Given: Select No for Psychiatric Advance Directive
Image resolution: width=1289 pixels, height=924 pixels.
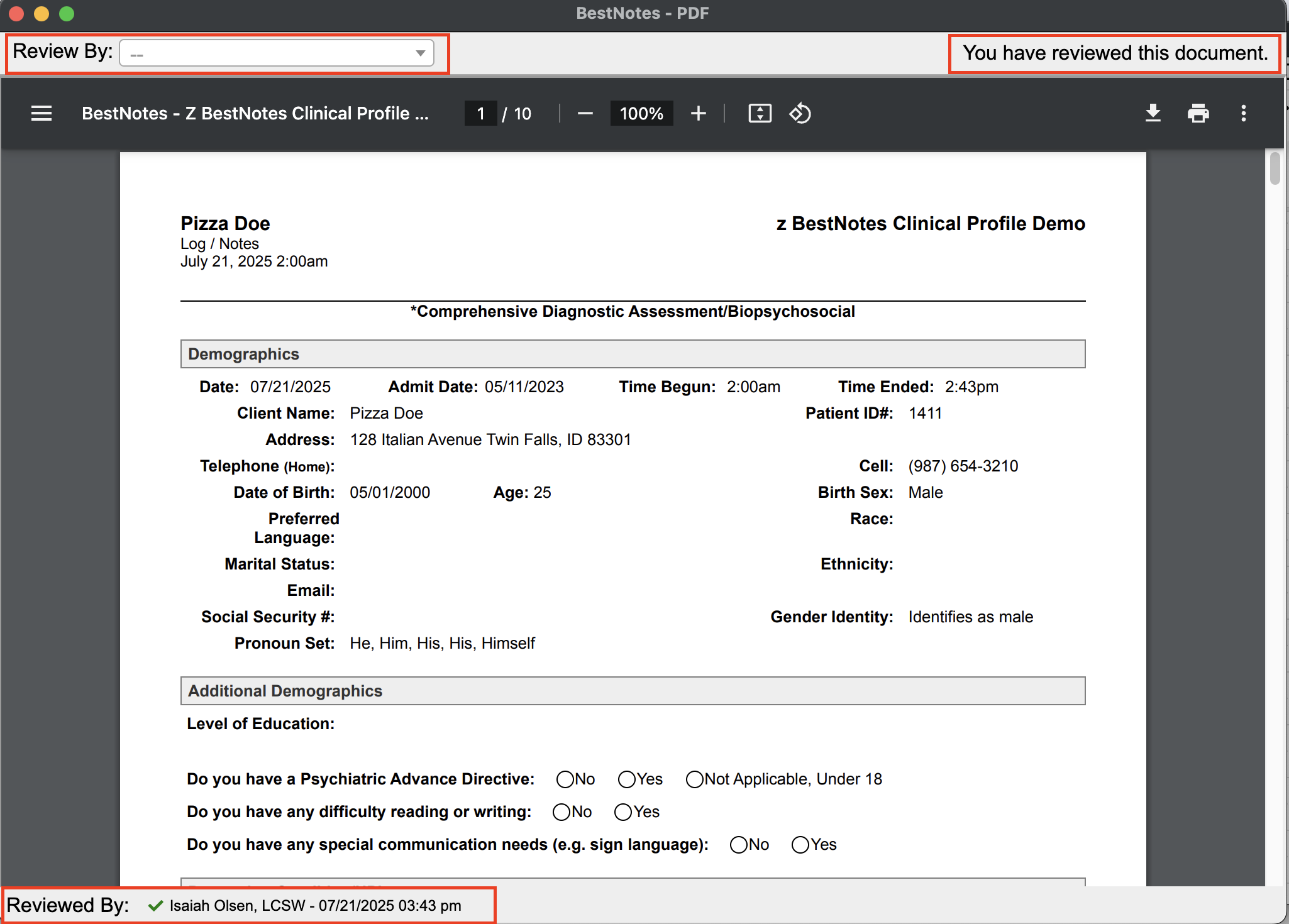Looking at the screenshot, I should pyautogui.click(x=565, y=779).
